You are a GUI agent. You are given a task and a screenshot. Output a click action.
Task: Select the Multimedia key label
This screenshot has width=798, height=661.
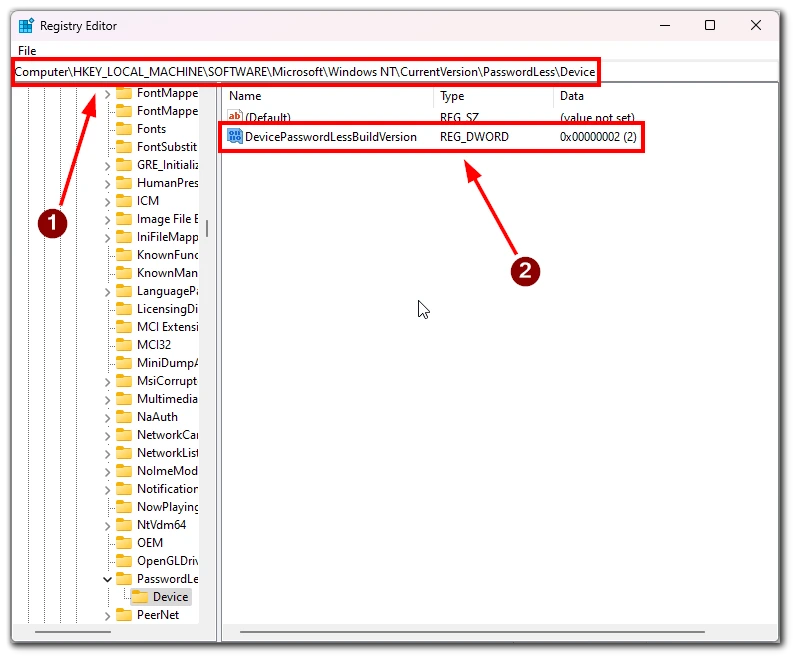[x=167, y=399]
